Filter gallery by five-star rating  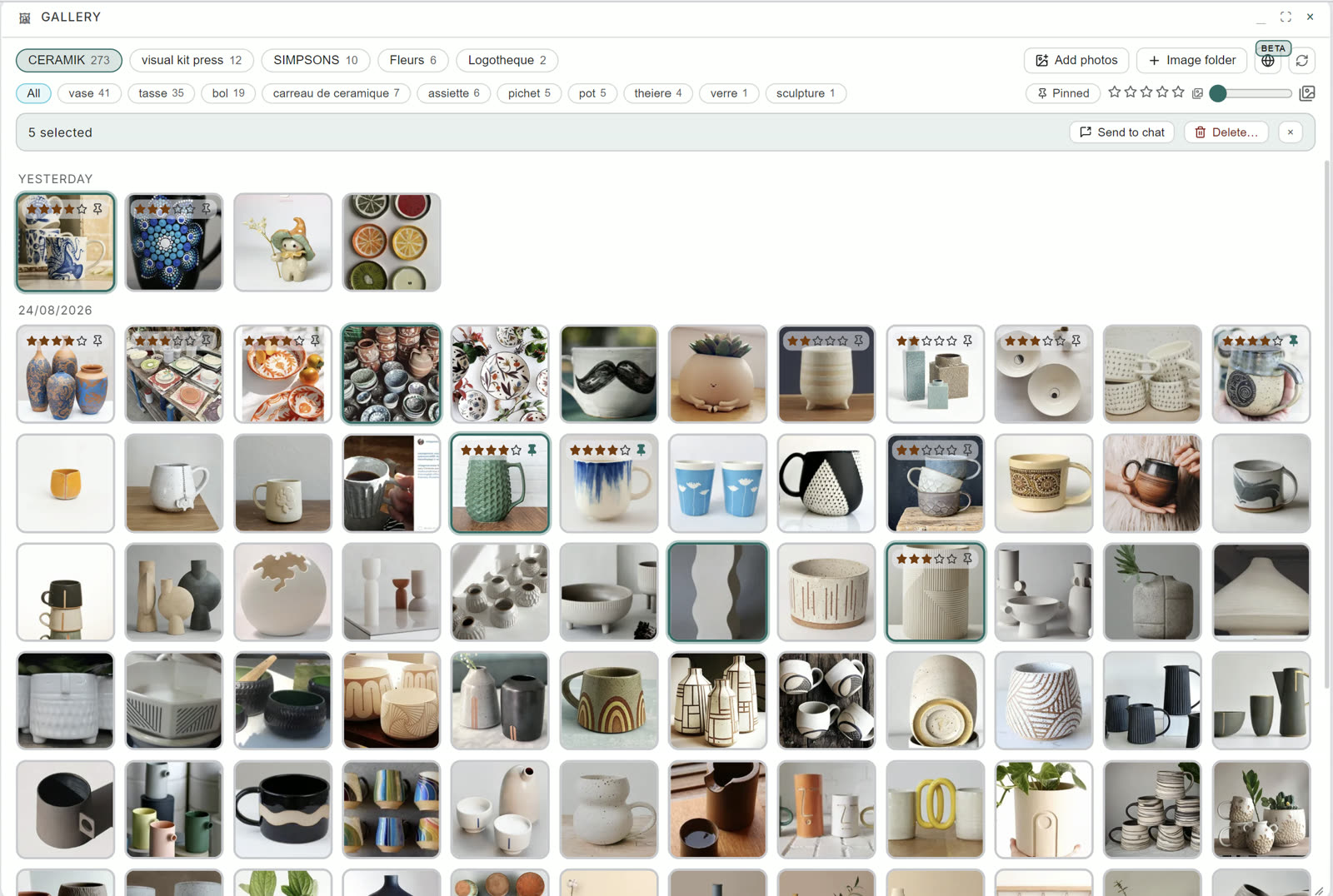[1178, 92]
